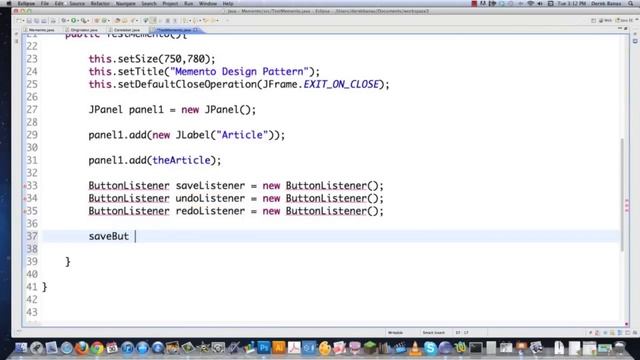
Task: Open the Run menu
Action: 189,4
